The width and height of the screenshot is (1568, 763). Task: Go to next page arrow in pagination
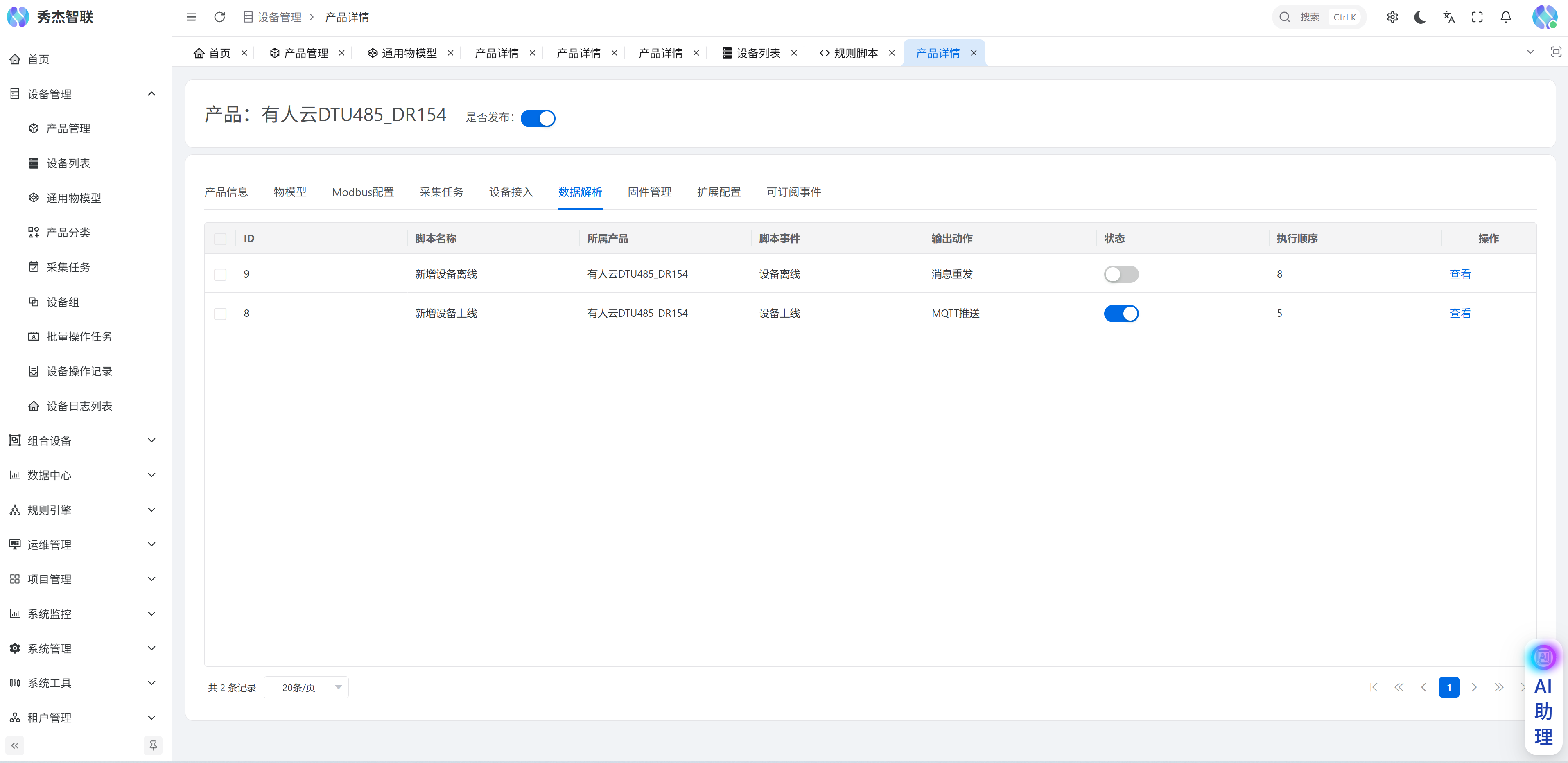tap(1474, 688)
